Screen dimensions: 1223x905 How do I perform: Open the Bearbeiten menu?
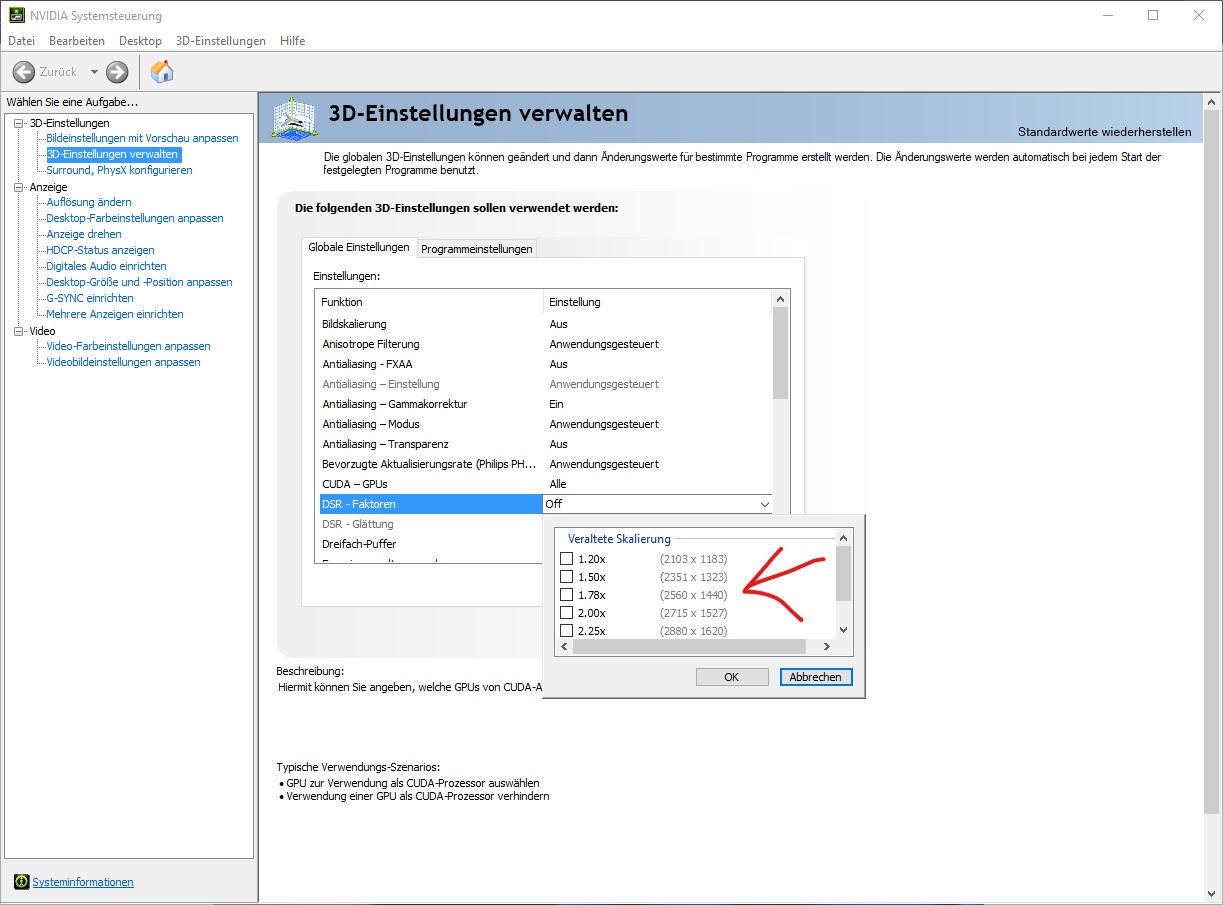point(77,41)
